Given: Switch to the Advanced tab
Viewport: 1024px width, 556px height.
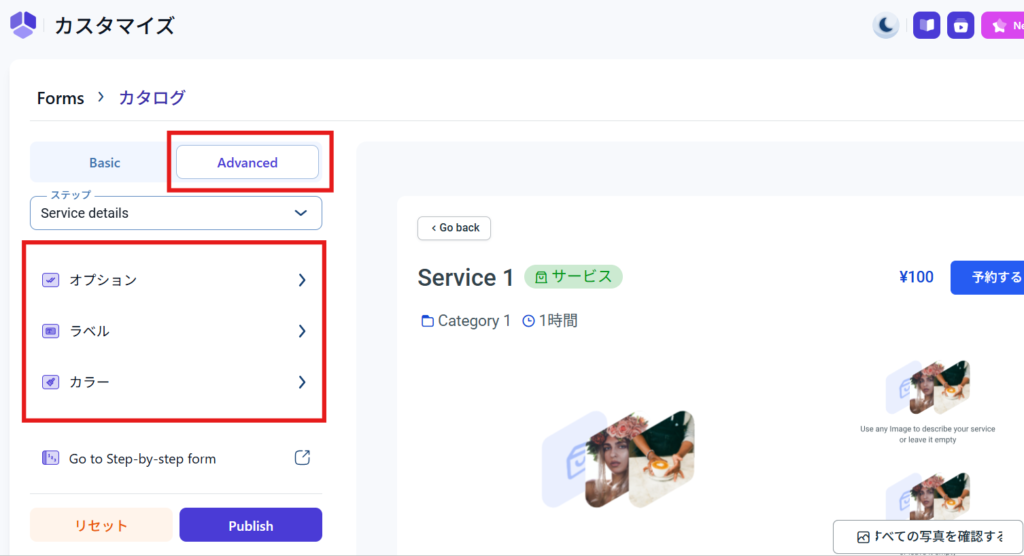Looking at the screenshot, I should (x=247, y=163).
